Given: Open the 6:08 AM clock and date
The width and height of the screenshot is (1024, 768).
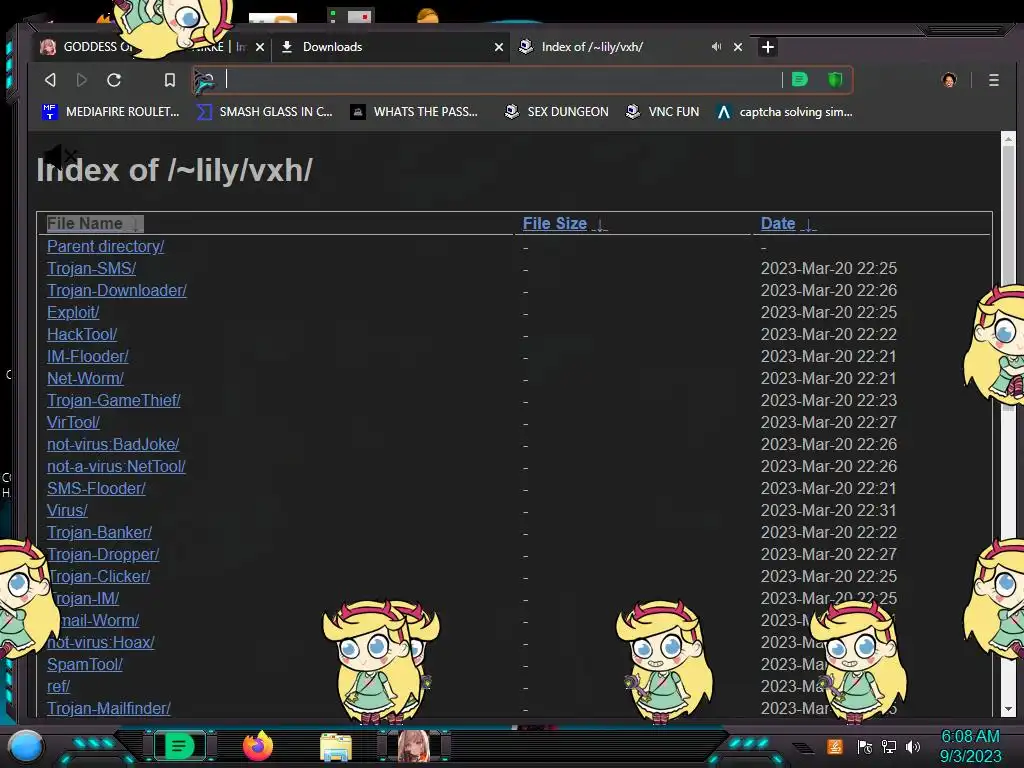Looking at the screenshot, I should tap(970, 746).
